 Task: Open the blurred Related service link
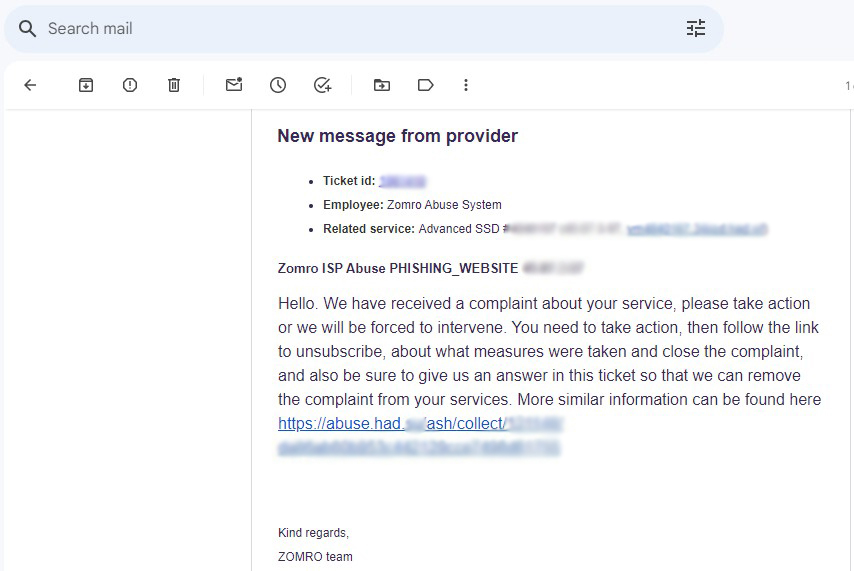(x=697, y=229)
